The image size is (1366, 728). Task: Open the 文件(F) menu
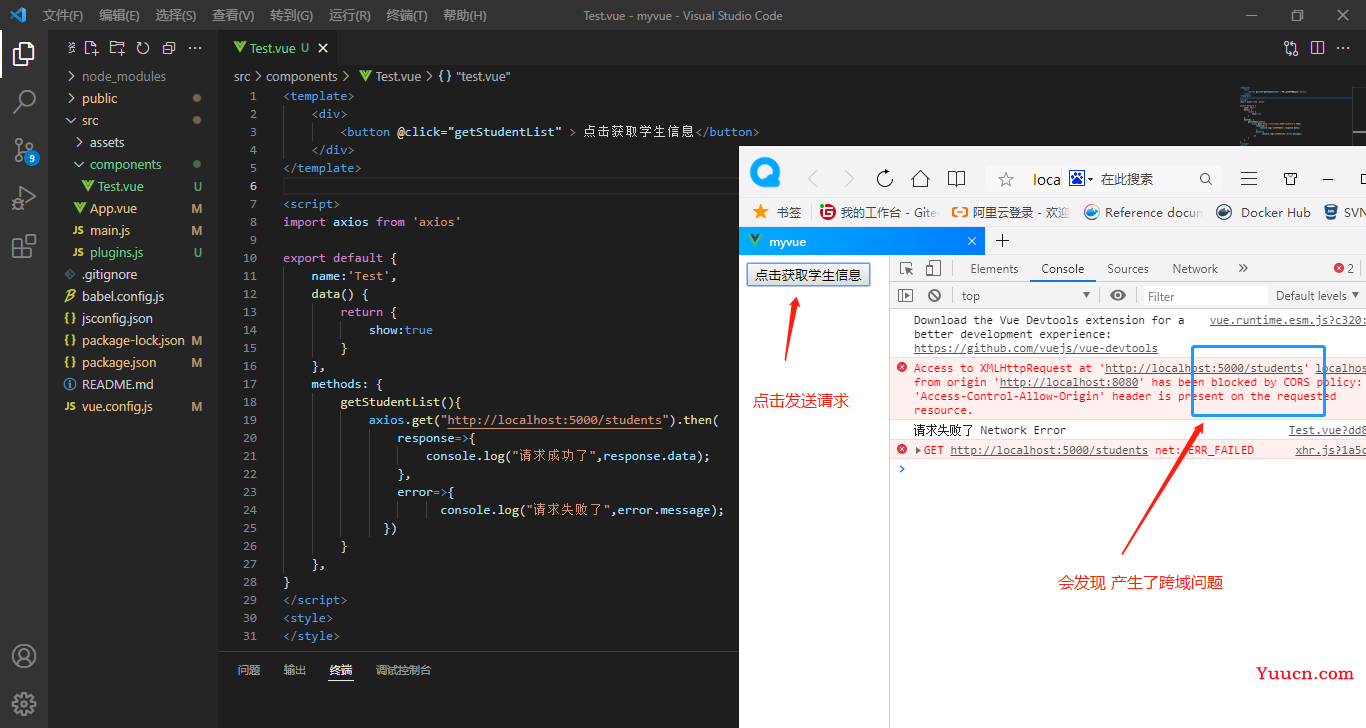(x=63, y=16)
